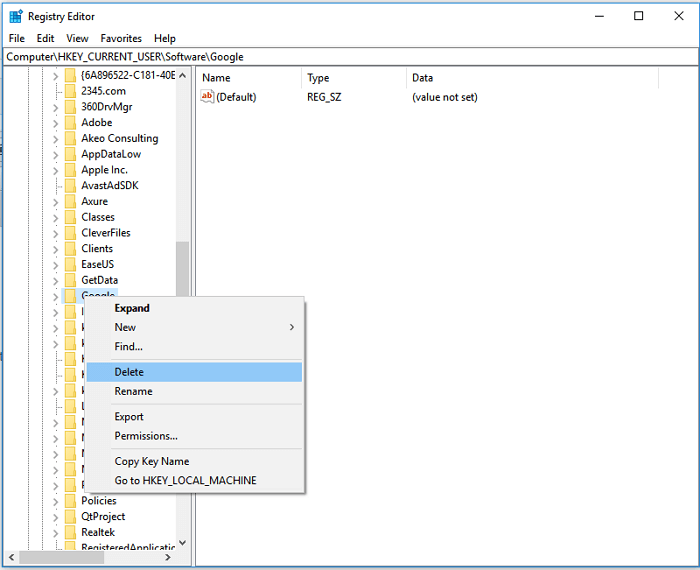Viewport: 700px width, 570px height.
Task: Click the folder icon next to EaseUS
Action: pos(70,265)
